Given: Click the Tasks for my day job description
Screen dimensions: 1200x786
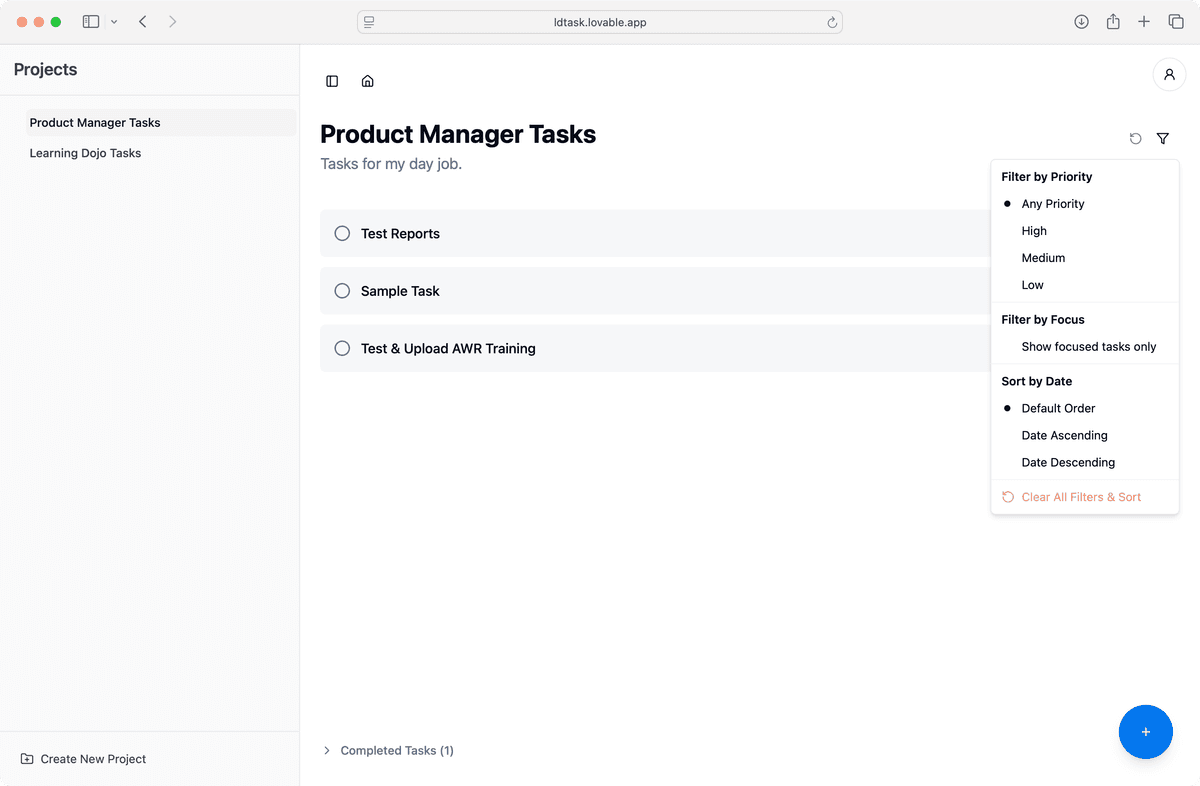Looking at the screenshot, I should [x=391, y=164].
